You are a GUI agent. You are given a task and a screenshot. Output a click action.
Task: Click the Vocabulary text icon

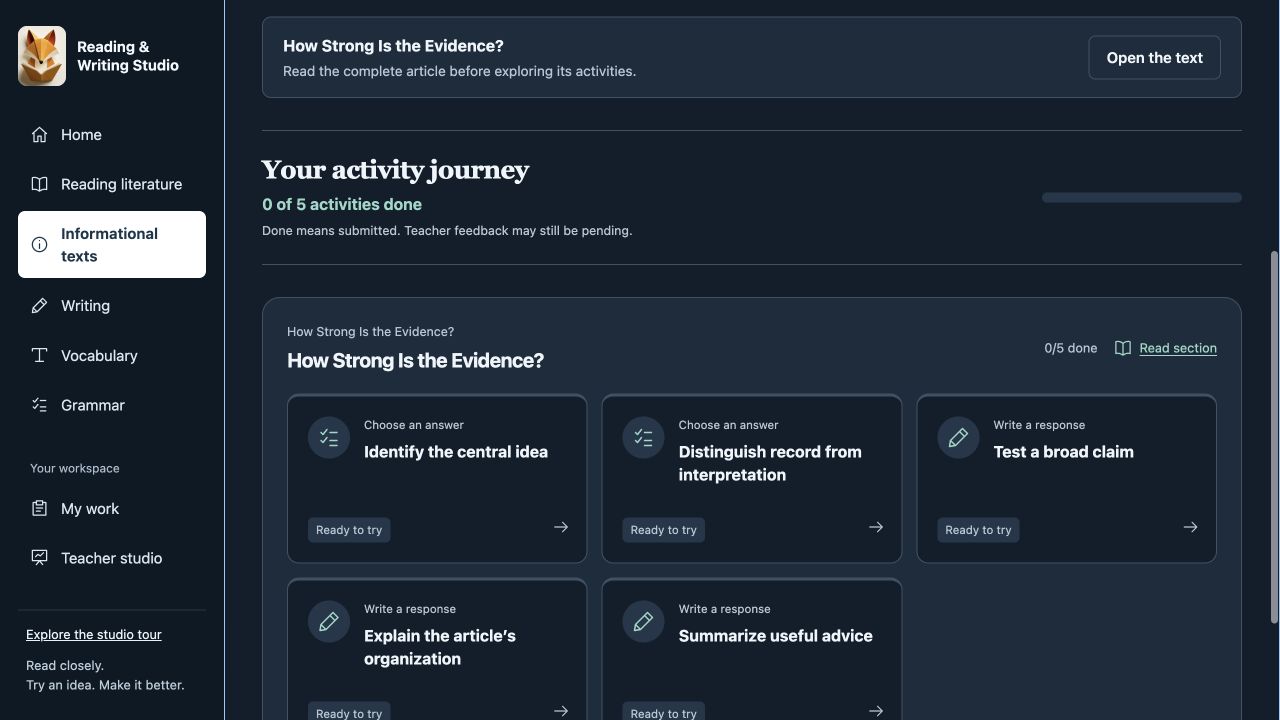(x=39, y=356)
